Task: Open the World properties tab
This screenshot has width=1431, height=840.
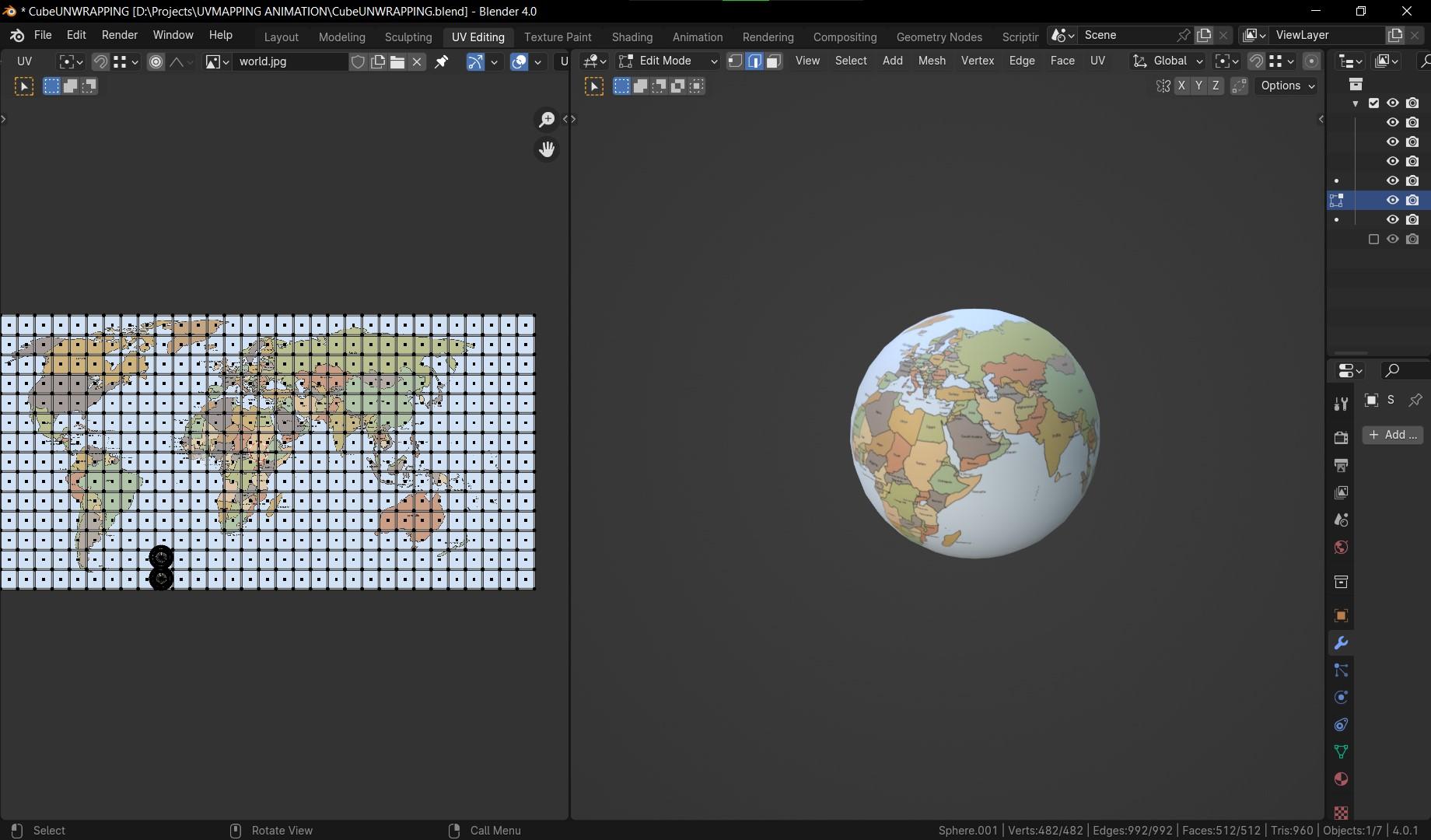Action: coord(1341,548)
